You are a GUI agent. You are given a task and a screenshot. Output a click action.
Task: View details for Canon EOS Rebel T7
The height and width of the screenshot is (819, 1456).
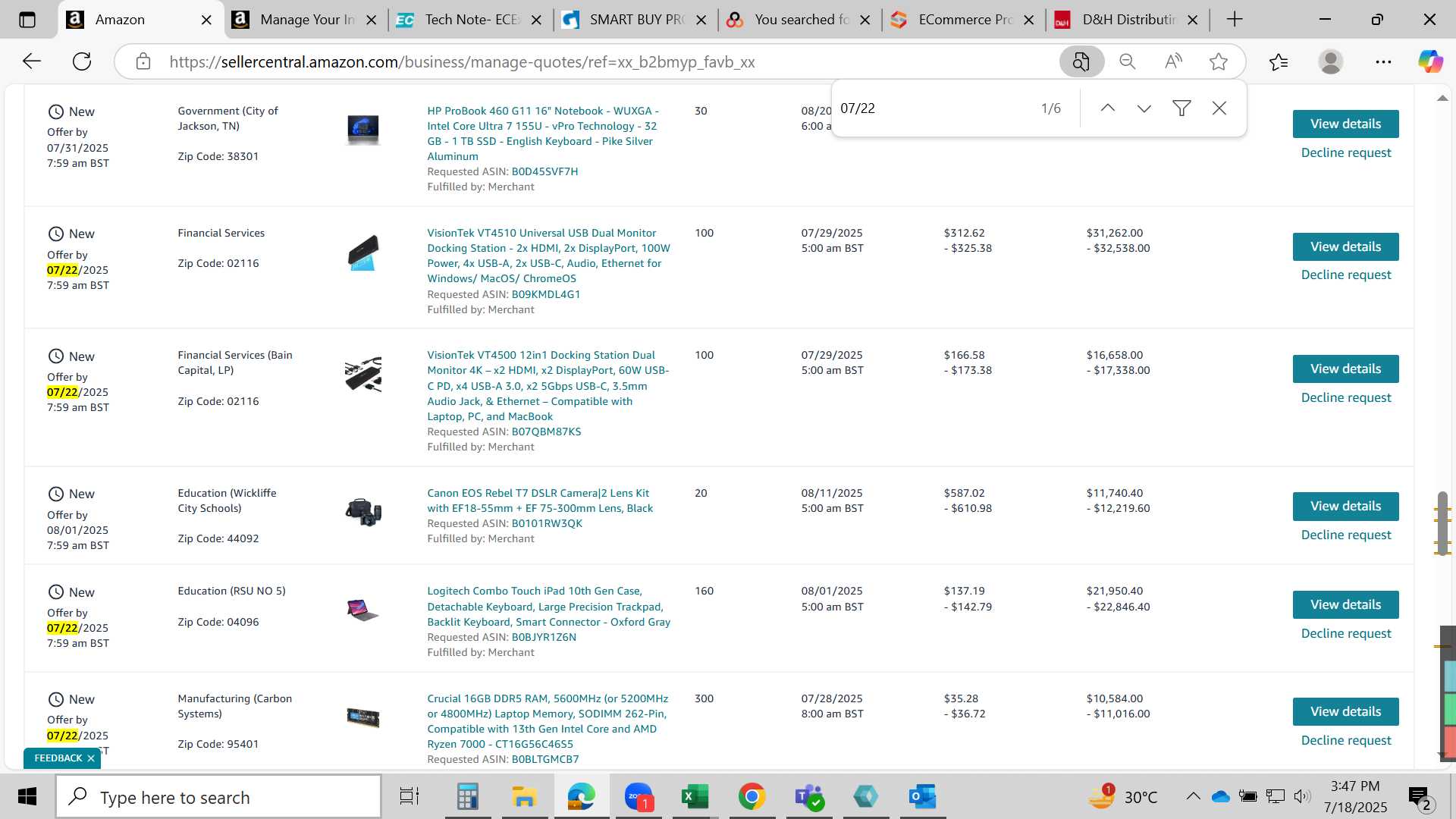pyautogui.click(x=1345, y=506)
